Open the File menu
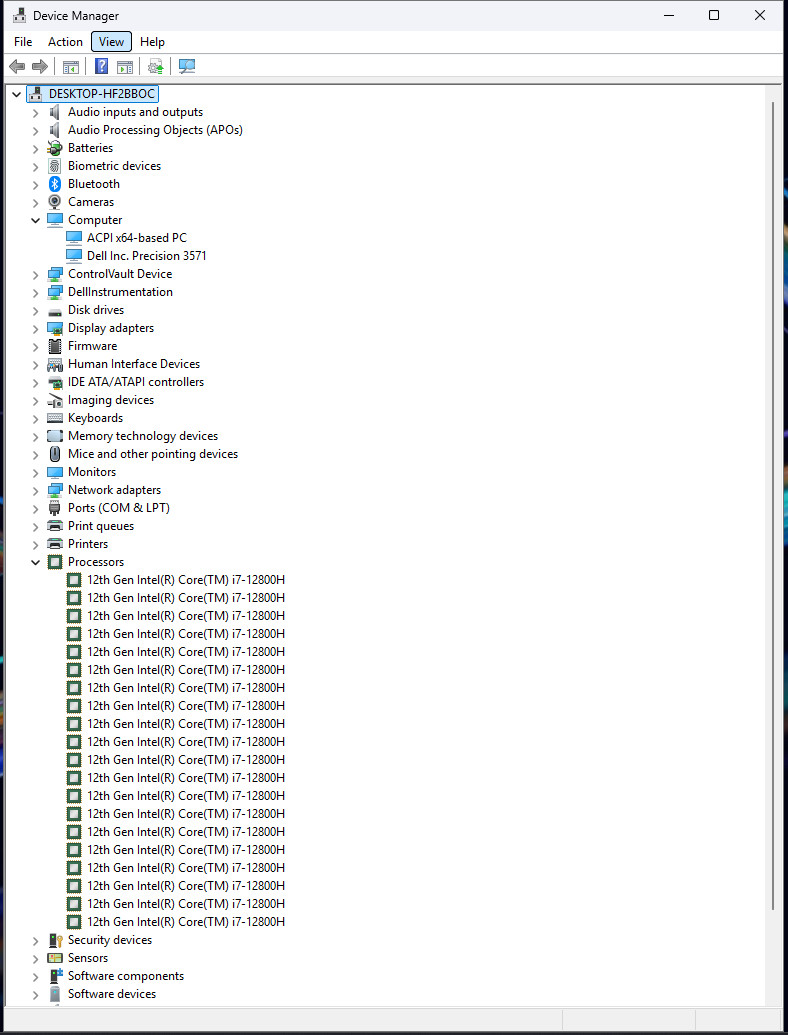The width and height of the screenshot is (788, 1035). (23, 42)
